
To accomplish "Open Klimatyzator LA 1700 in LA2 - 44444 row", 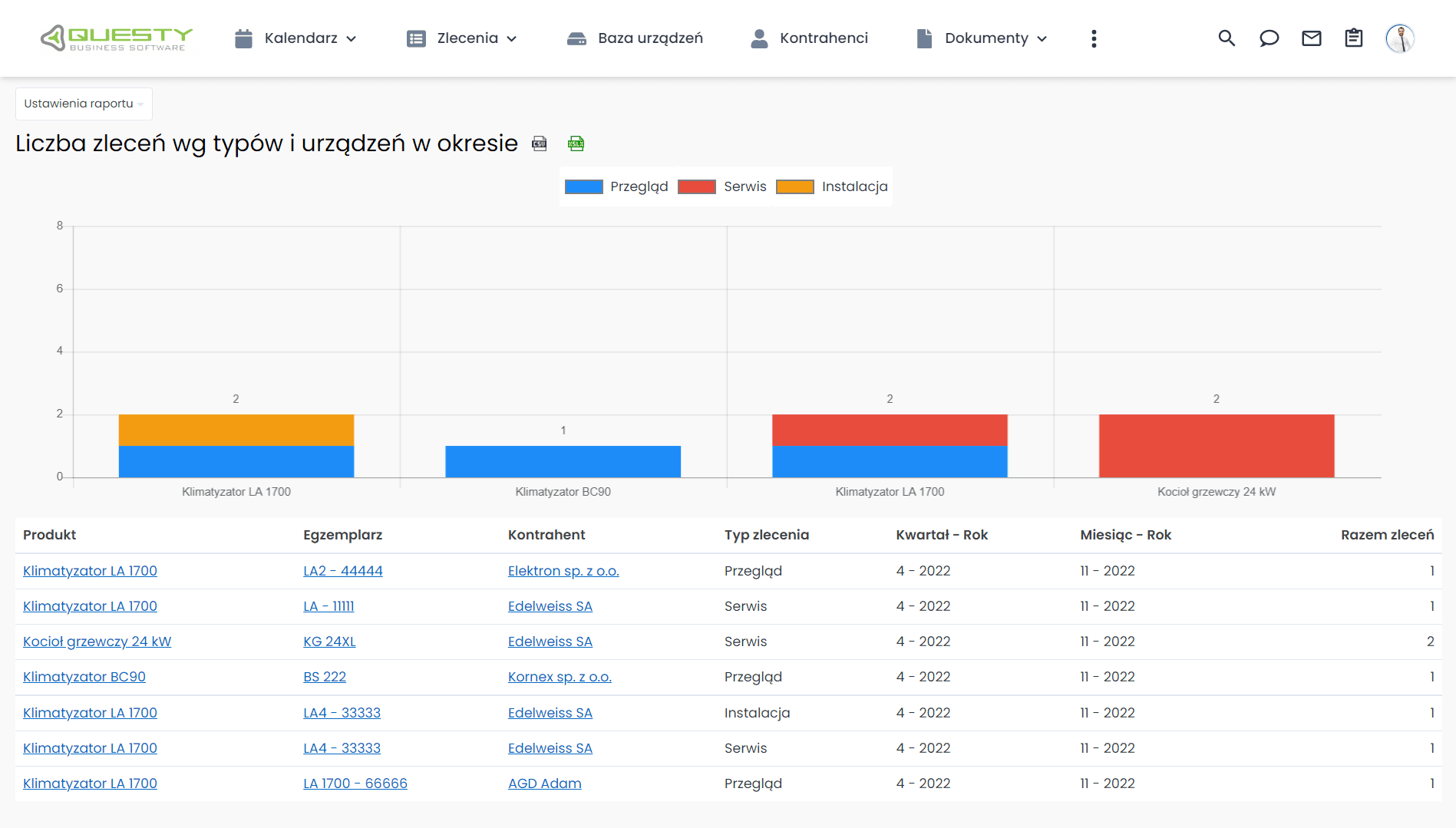I will [90, 571].
